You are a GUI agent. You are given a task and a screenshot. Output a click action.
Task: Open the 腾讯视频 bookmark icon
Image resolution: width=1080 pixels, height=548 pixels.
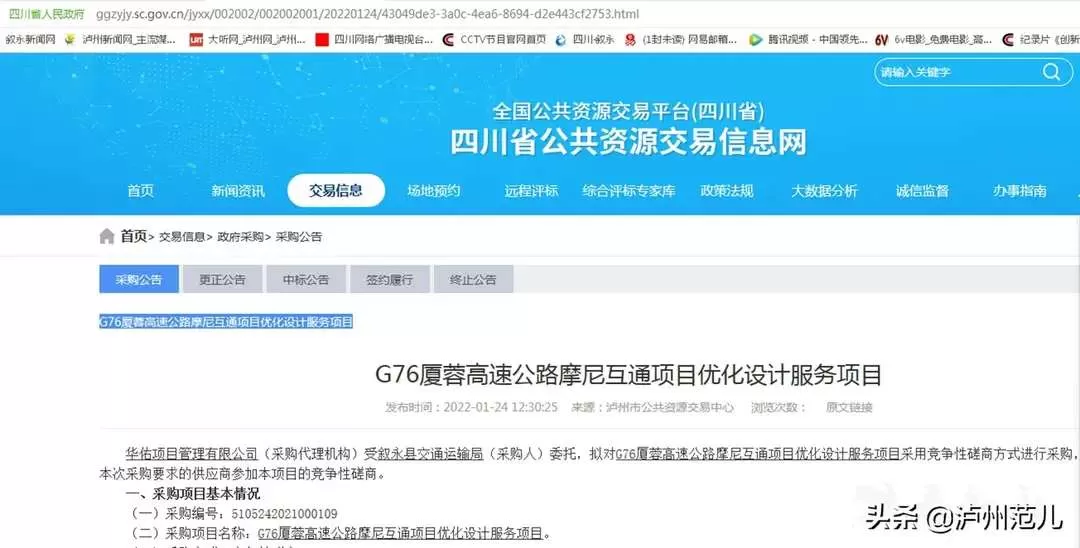(x=756, y=40)
